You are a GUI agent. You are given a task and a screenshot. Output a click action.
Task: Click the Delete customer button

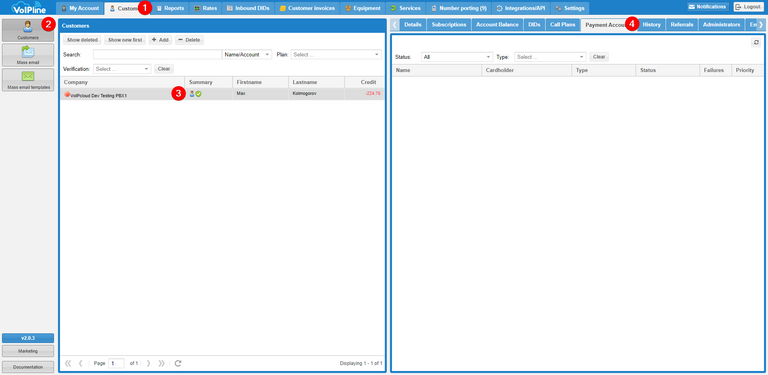click(189, 40)
